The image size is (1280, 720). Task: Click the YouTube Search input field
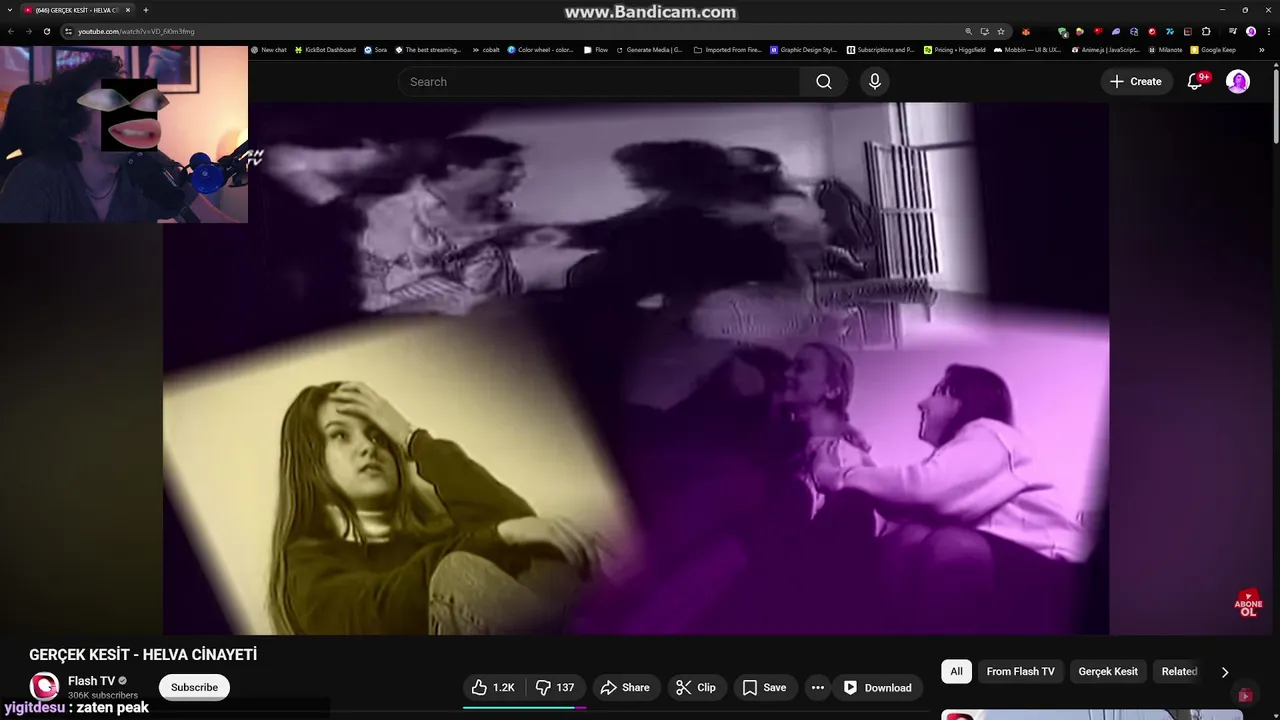click(599, 82)
